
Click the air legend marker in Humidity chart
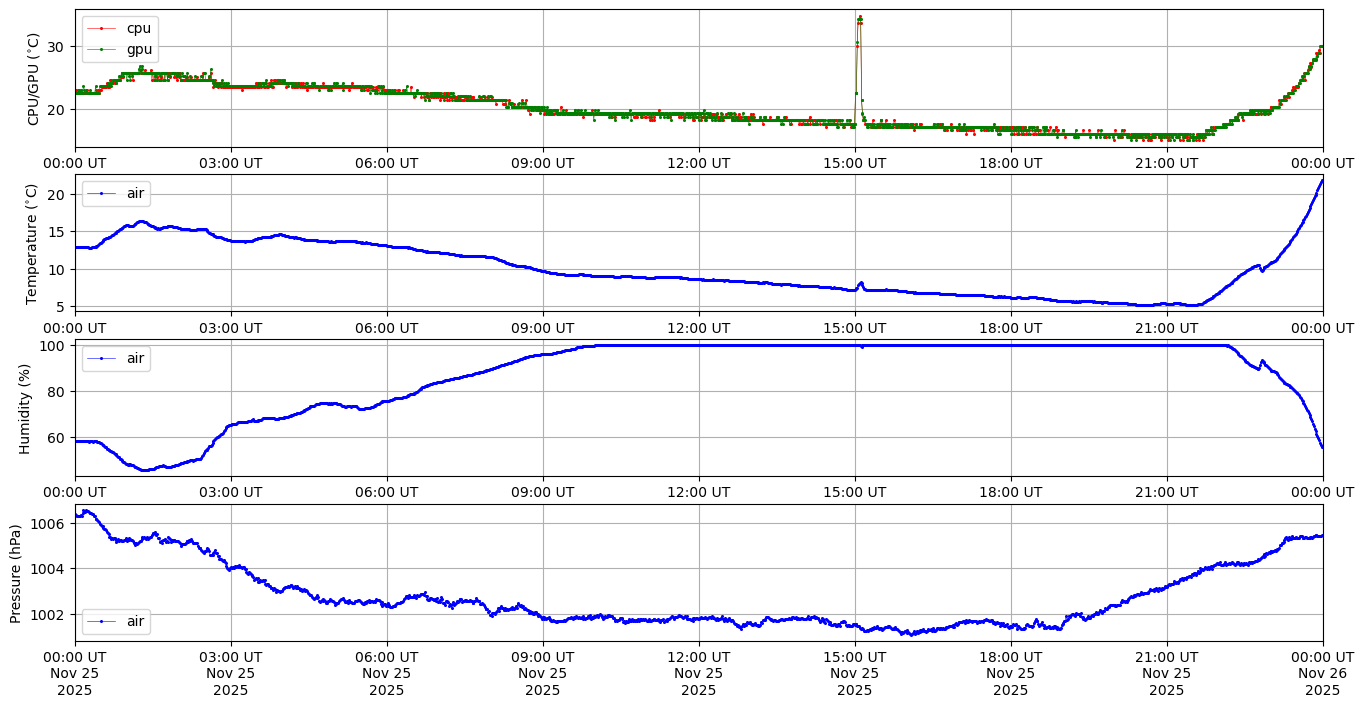pos(101,358)
